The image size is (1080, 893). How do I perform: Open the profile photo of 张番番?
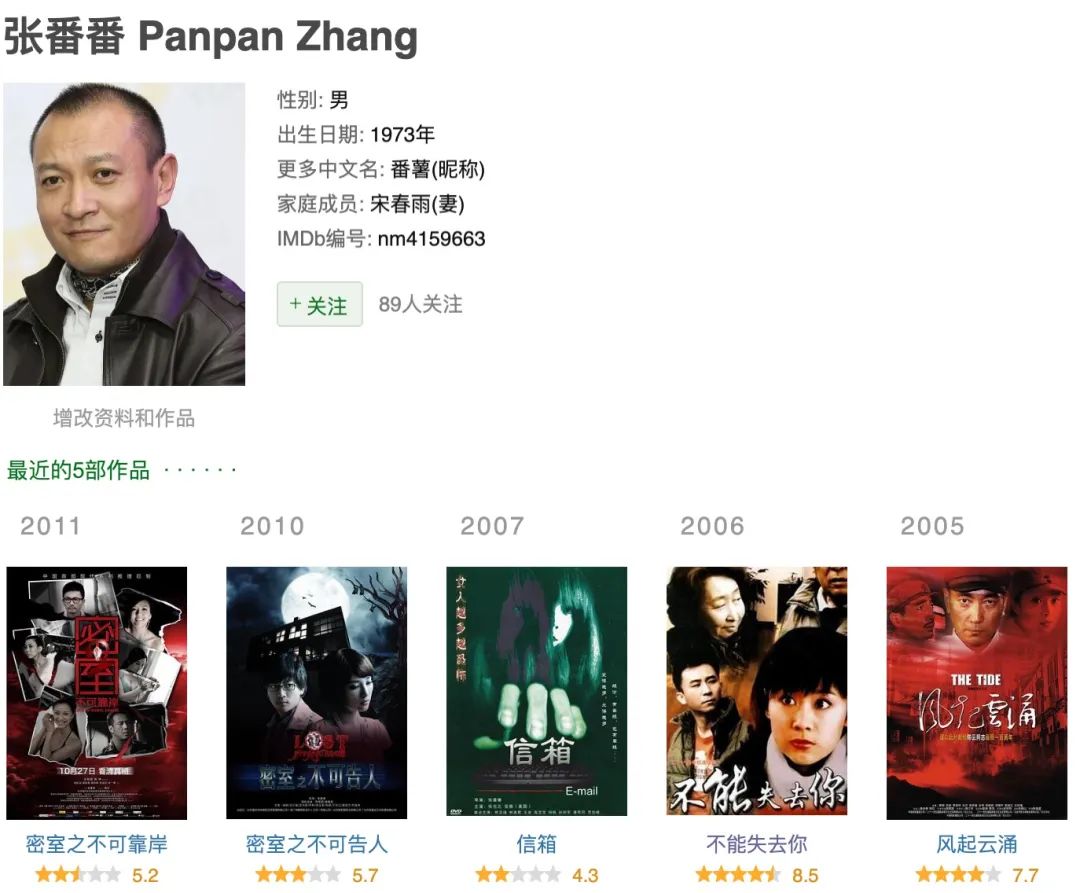pyautogui.click(x=124, y=234)
